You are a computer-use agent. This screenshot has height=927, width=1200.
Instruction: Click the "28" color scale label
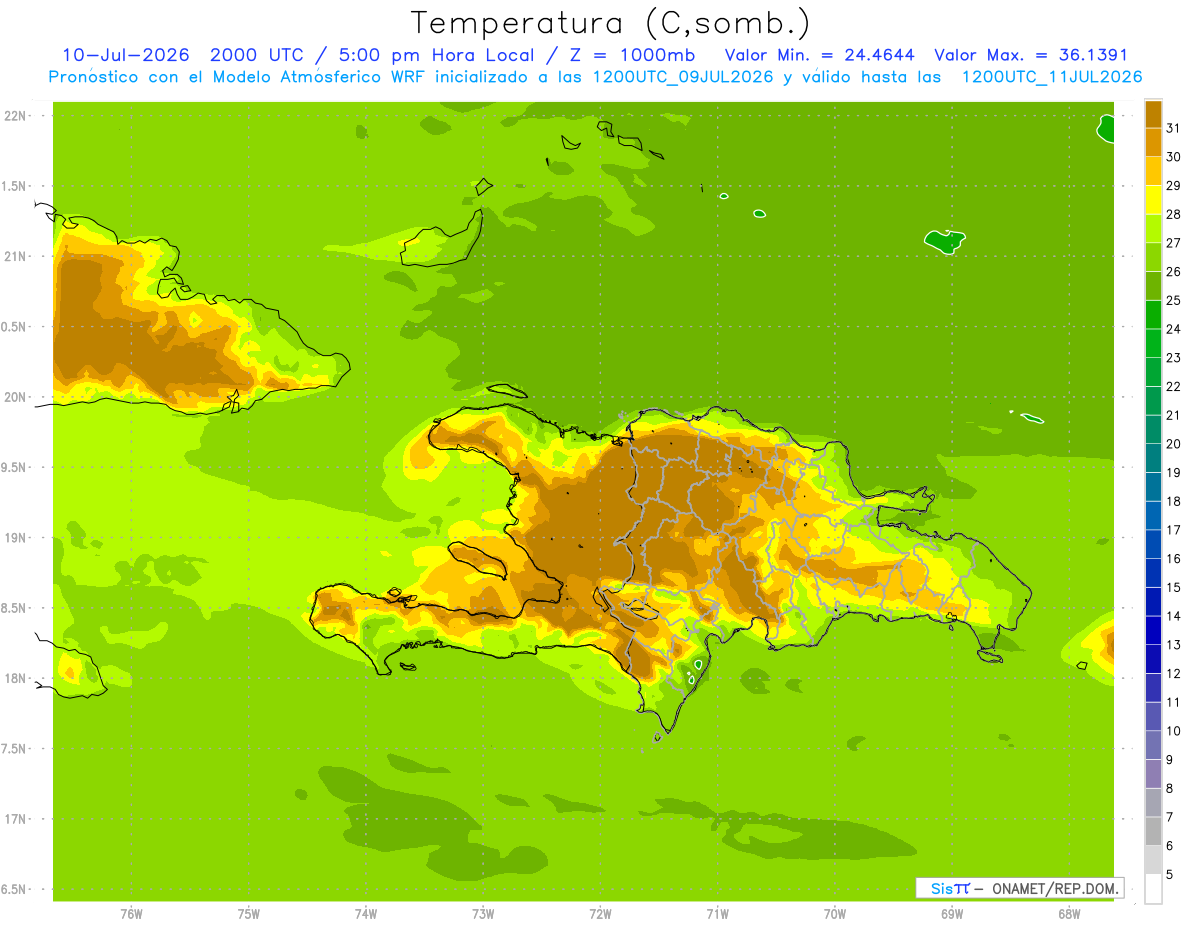(x=1173, y=214)
